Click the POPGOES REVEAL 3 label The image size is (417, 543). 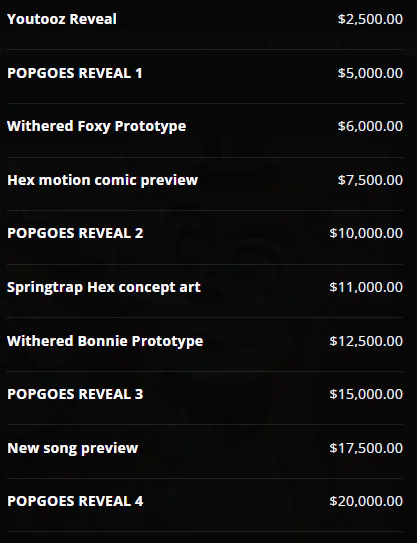click(x=75, y=394)
